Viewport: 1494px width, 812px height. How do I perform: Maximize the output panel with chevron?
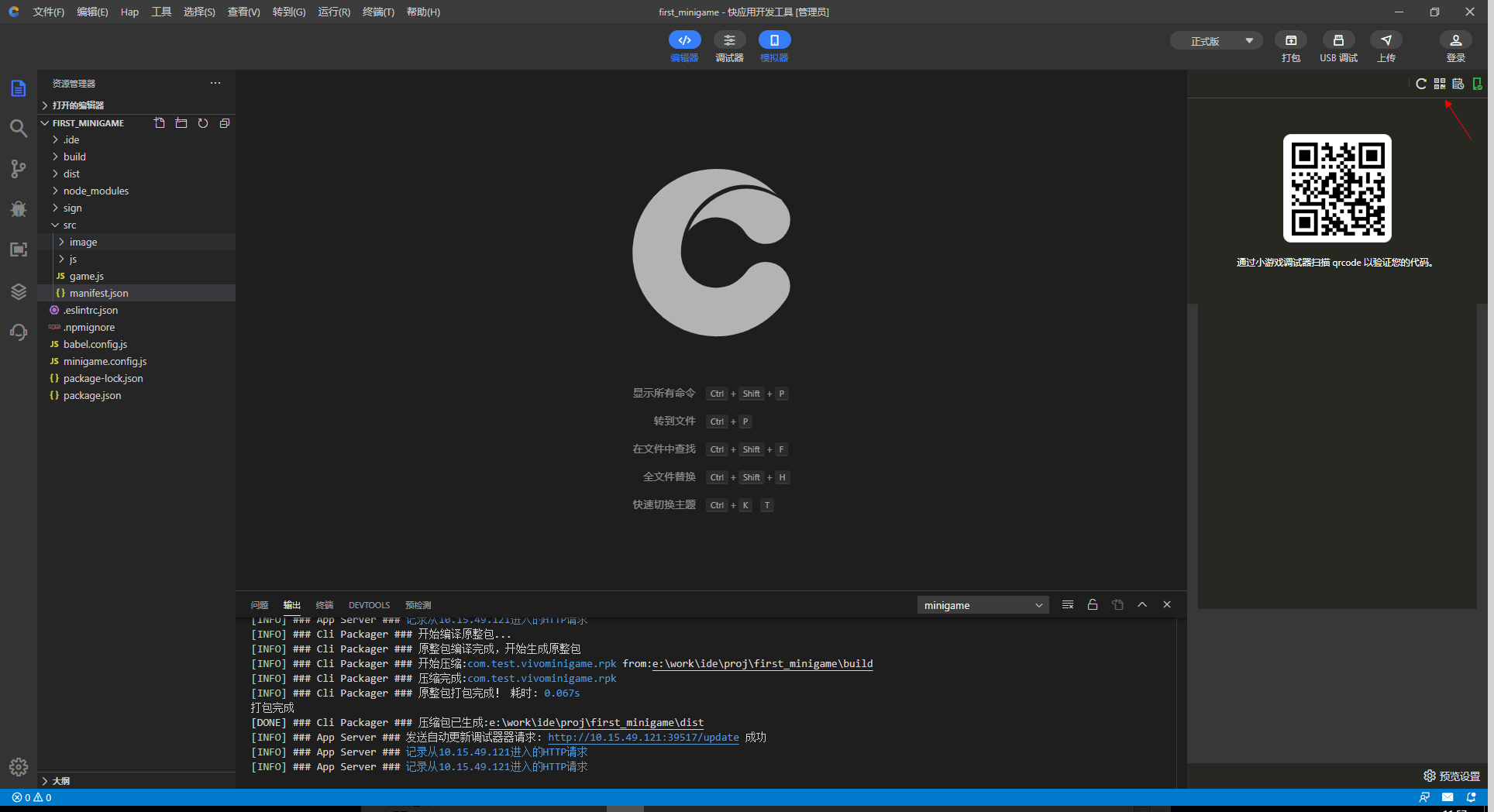[1142, 605]
